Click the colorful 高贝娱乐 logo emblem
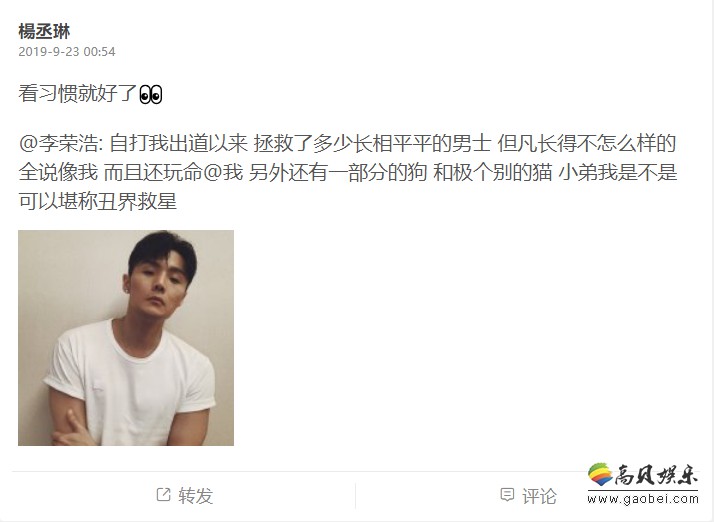714x522 pixels. click(600, 475)
